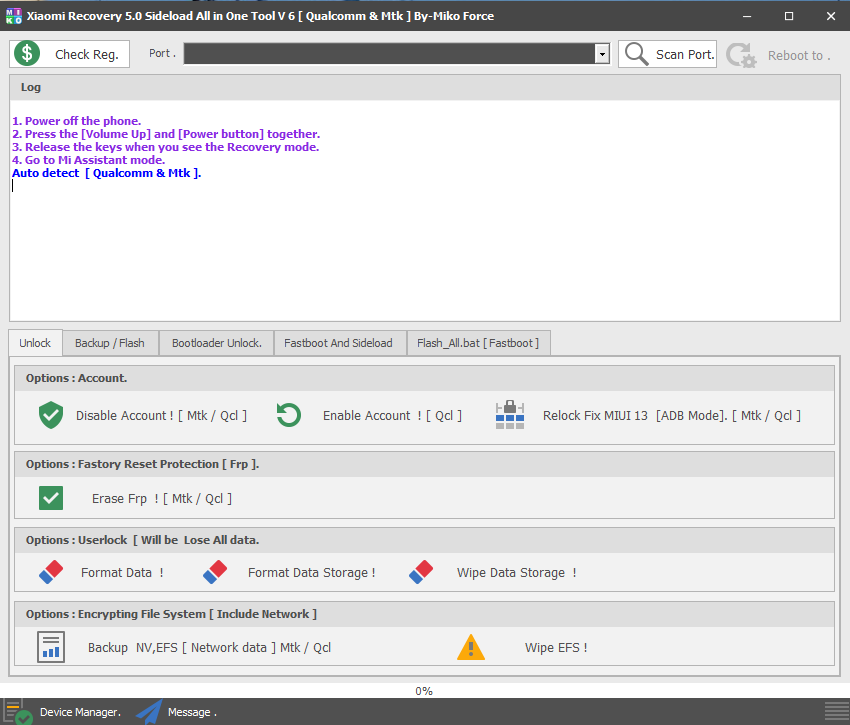Run Disable Account [Mtk / Qcl]
This screenshot has width=850, height=725.
162,415
